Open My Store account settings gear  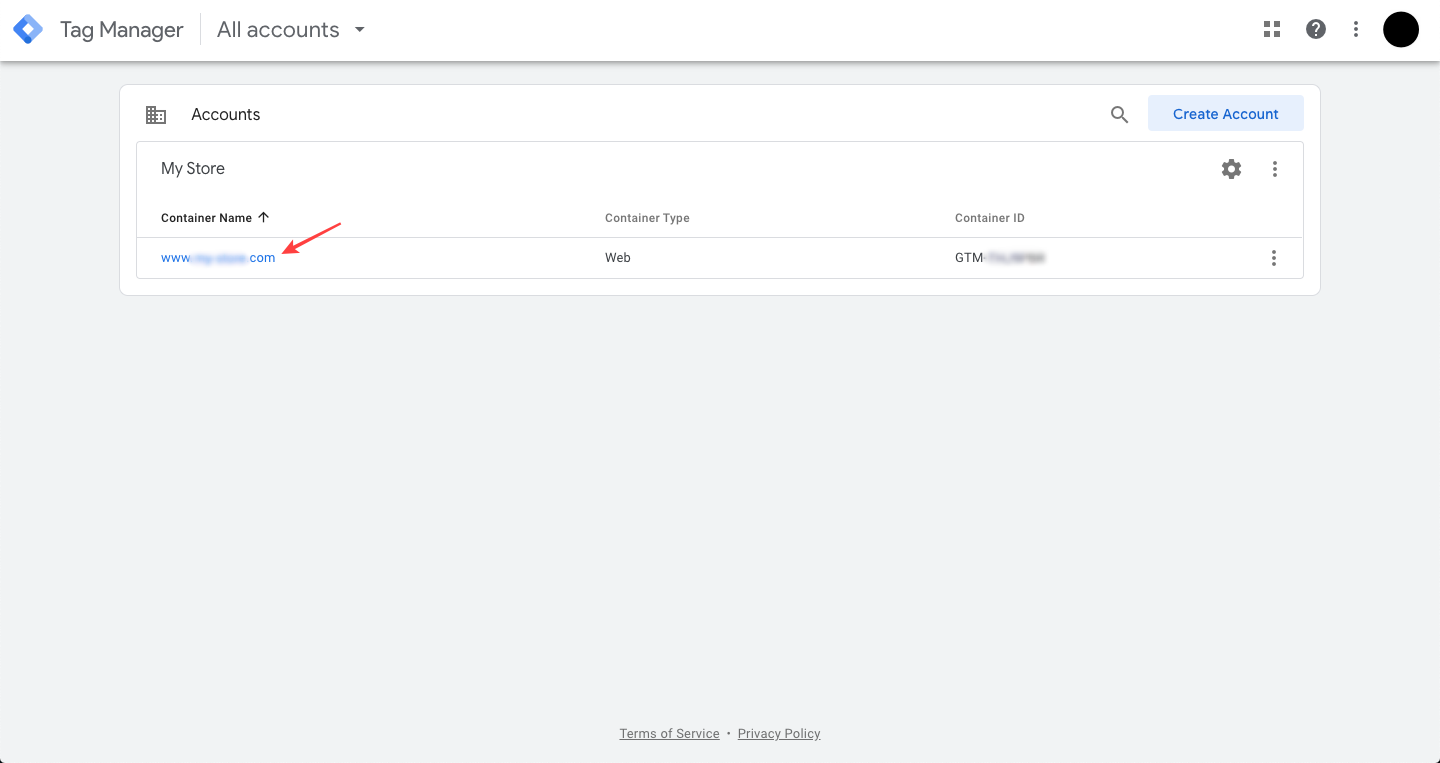point(1231,169)
